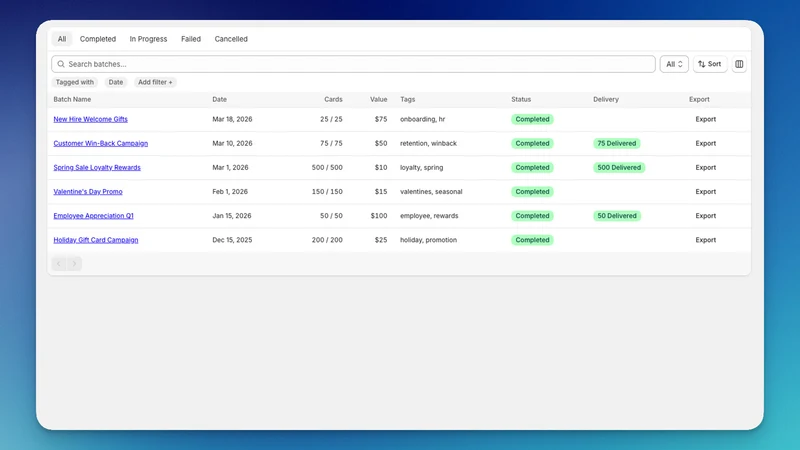Click the 500 Delivered badge
800x450 pixels.
(x=619, y=167)
